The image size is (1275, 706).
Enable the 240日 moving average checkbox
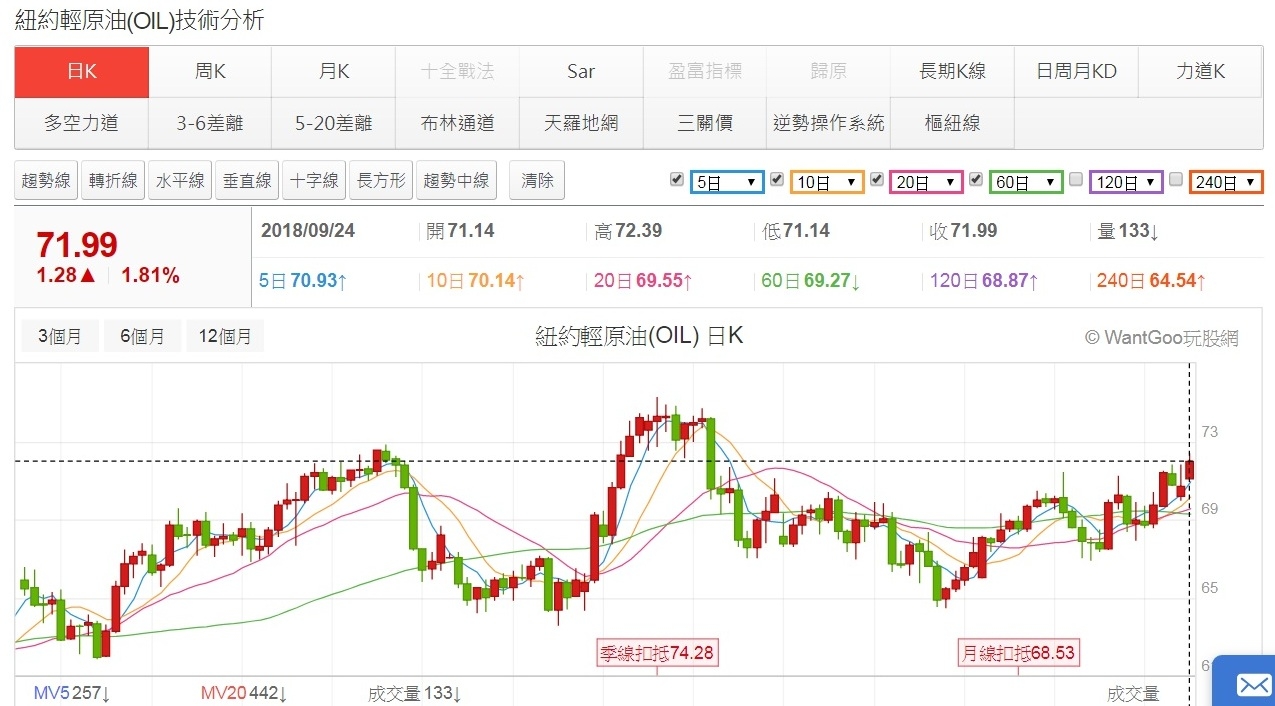tap(1176, 180)
